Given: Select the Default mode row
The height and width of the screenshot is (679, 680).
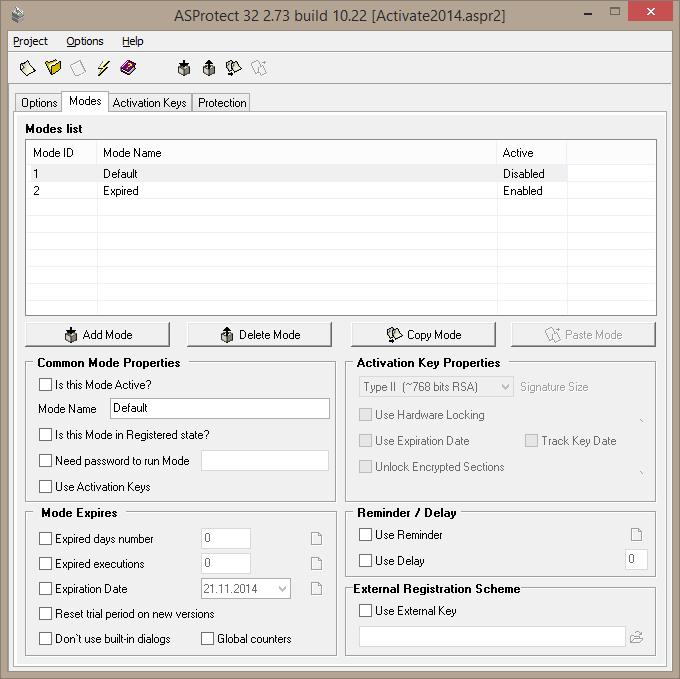Looking at the screenshot, I should [x=297, y=173].
